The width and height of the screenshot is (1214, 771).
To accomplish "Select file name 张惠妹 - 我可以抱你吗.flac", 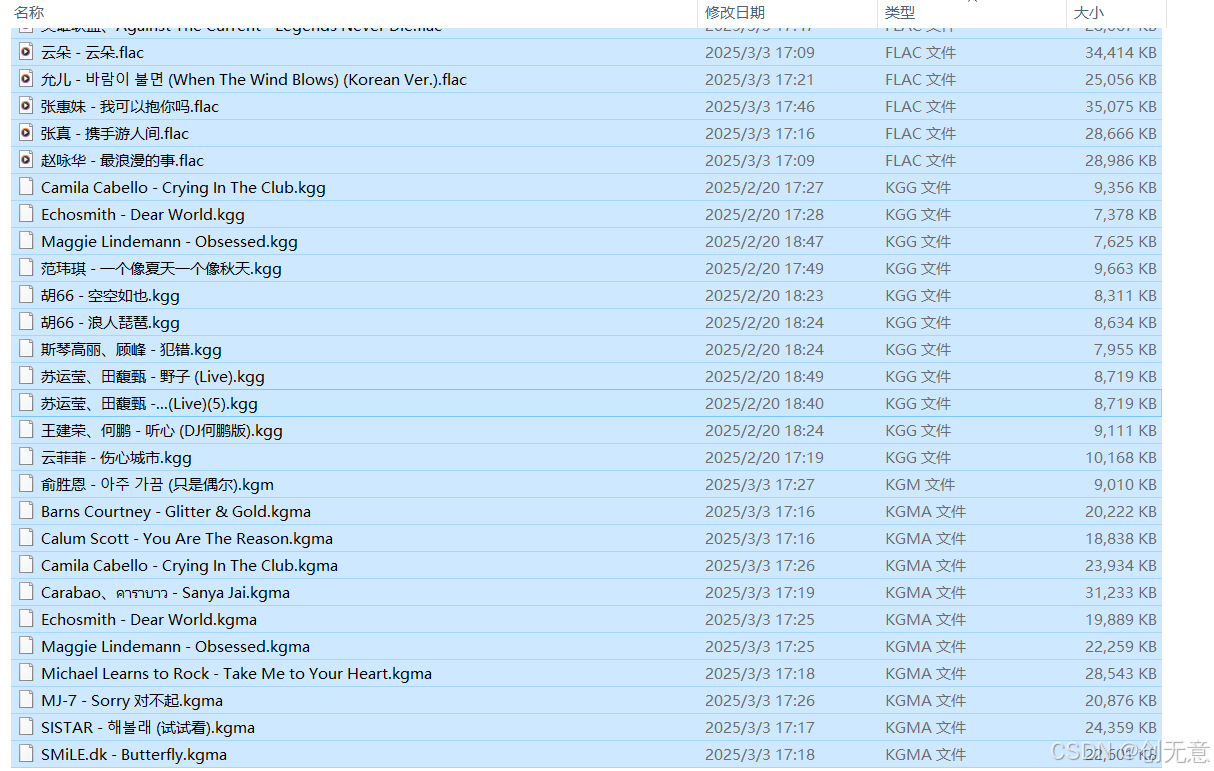I will click(x=130, y=106).
